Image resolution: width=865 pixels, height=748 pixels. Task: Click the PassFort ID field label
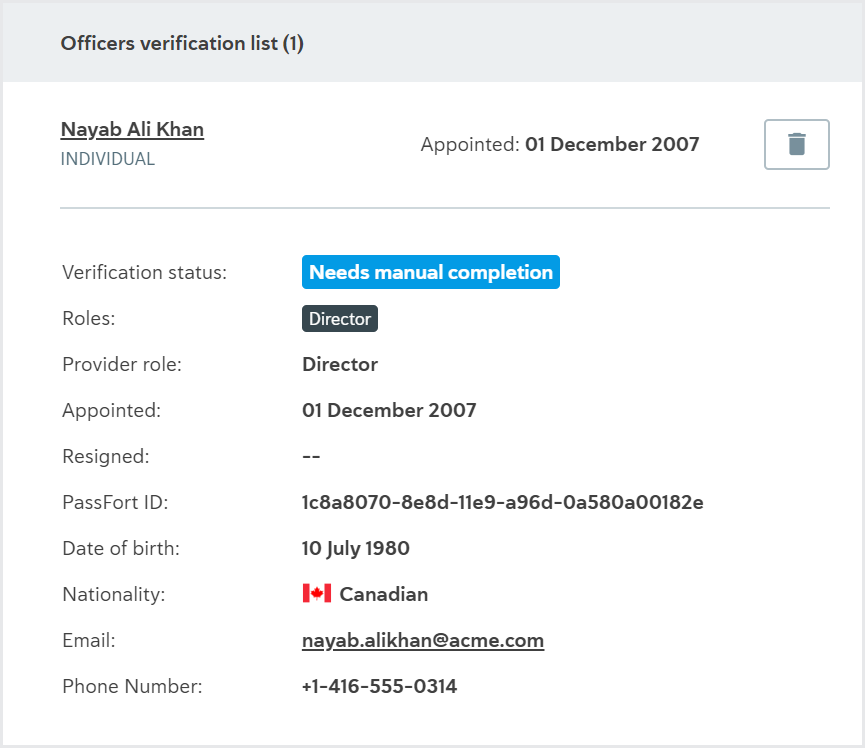(x=115, y=503)
